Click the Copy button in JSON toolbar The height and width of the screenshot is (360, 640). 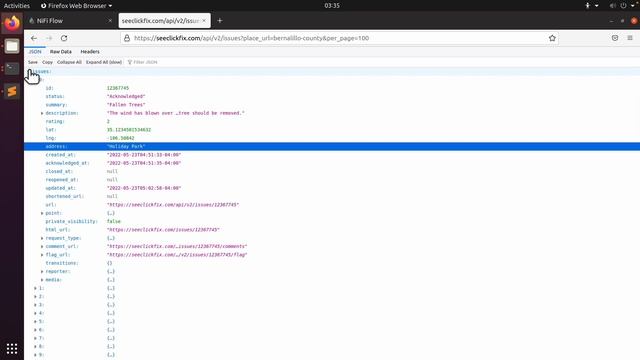coord(47,62)
